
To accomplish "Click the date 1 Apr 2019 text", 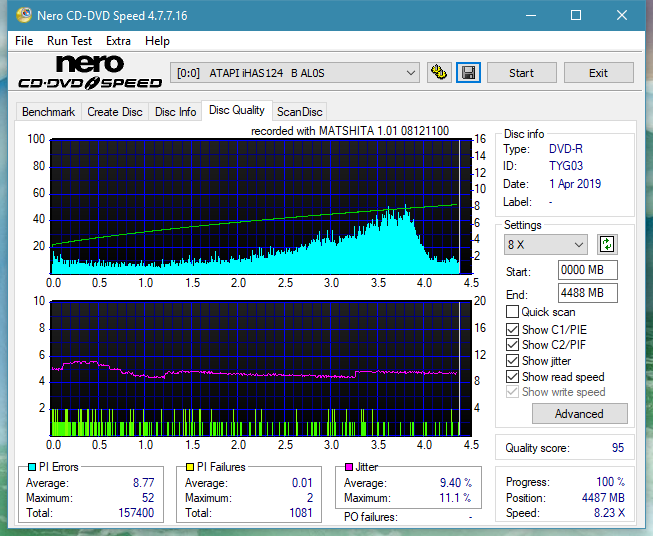I will click(575, 184).
